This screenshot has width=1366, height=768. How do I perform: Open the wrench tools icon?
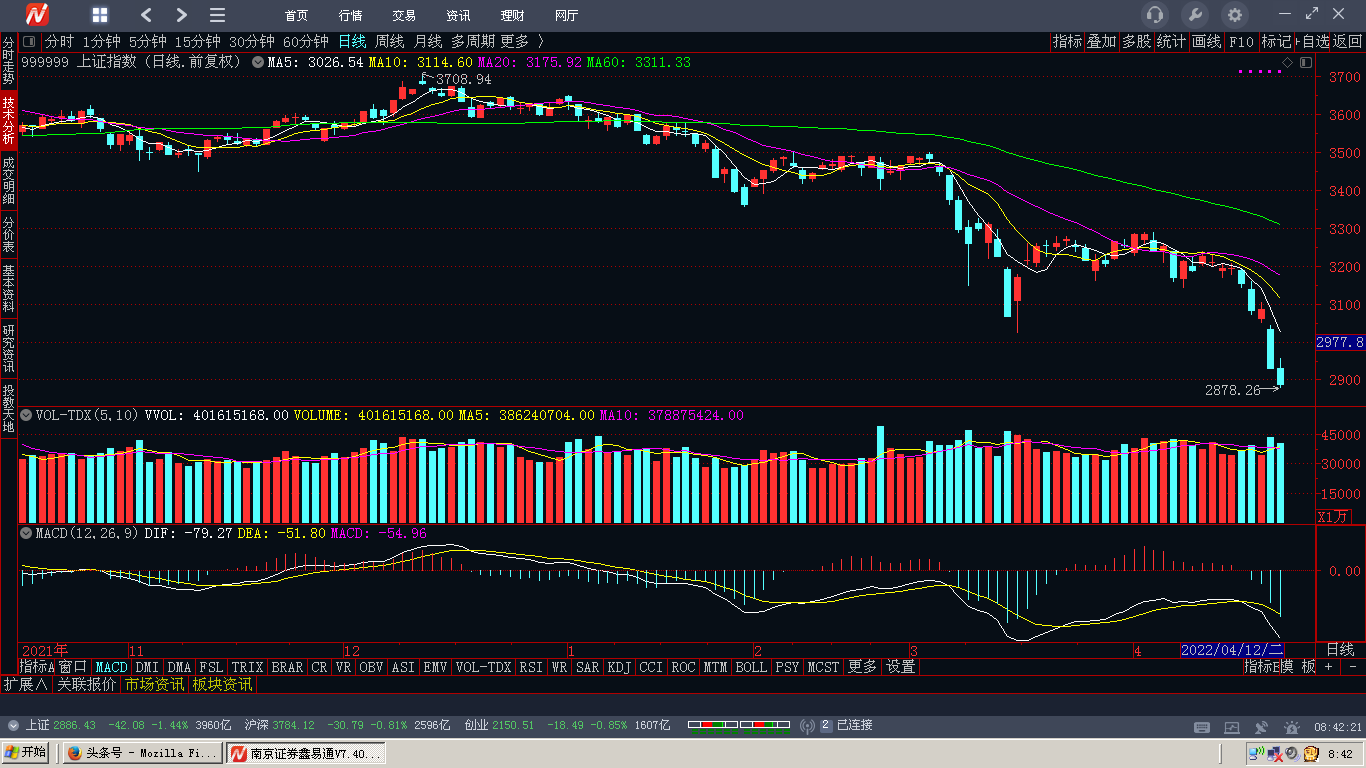tap(1194, 15)
